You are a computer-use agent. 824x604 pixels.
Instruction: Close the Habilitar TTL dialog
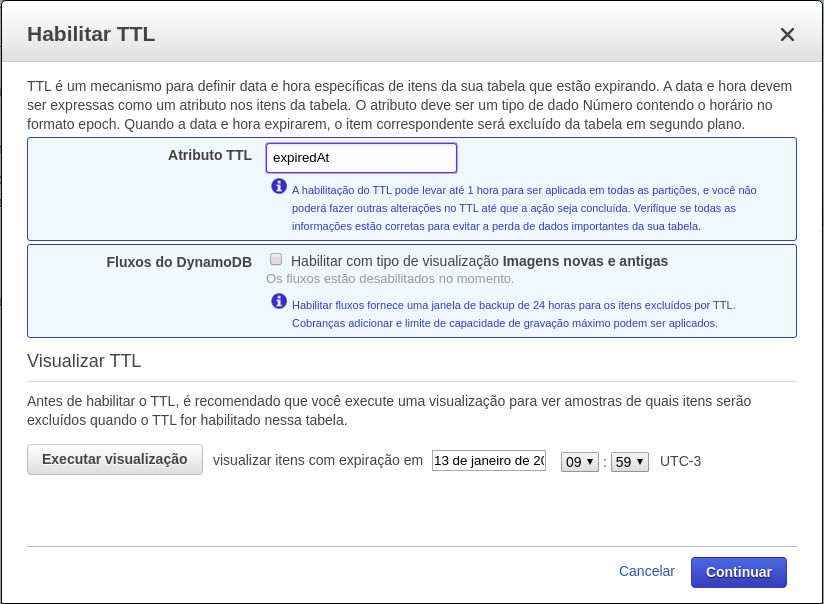click(x=787, y=35)
